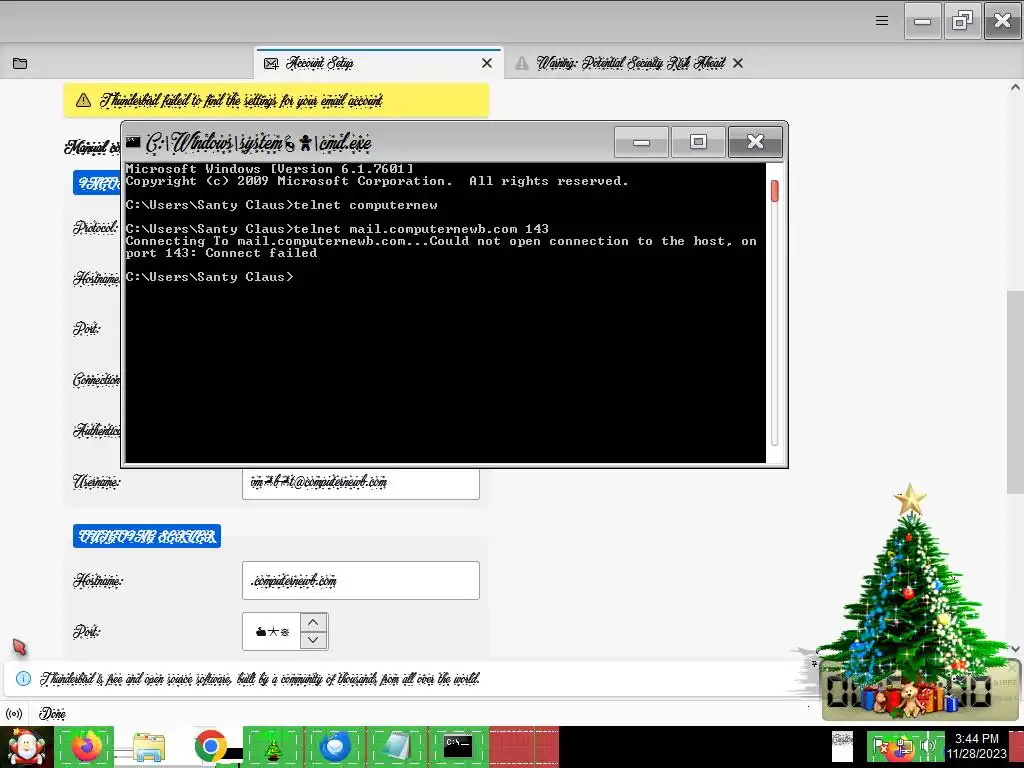Click the Outgoing Server hostname field
Screen dimensions: 1024x768
(x=360, y=581)
